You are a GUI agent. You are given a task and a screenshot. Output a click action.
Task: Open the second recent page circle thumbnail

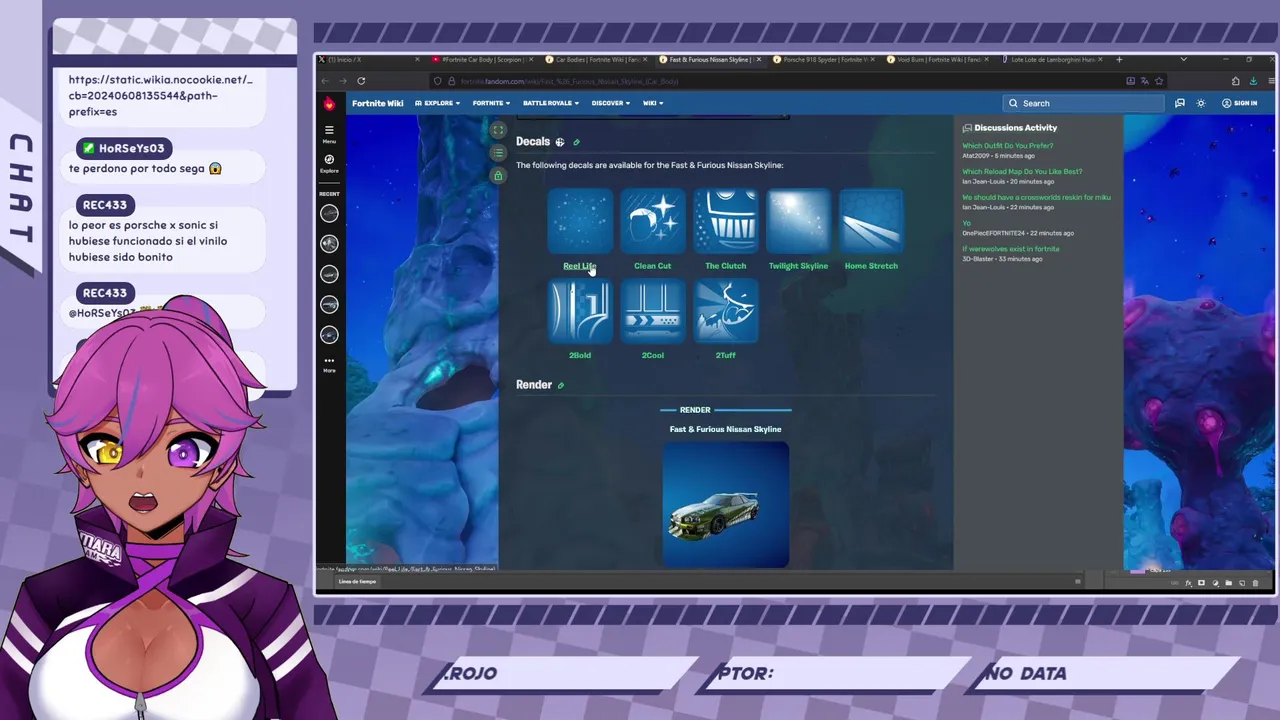point(329,243)
